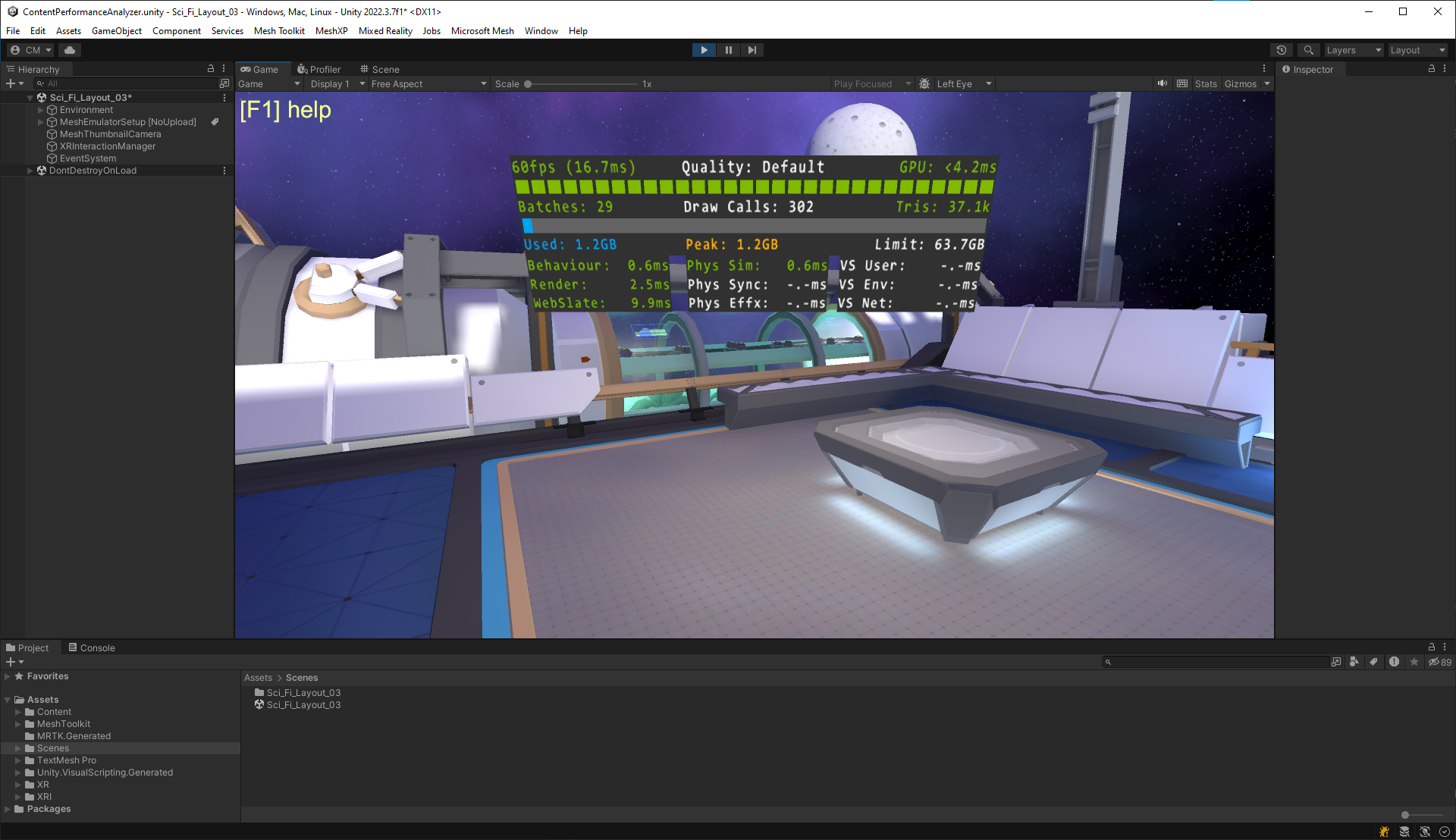Viewport: 1456px width, 840px height.
Task: Click the Step forward button
Action: point(752,50)
